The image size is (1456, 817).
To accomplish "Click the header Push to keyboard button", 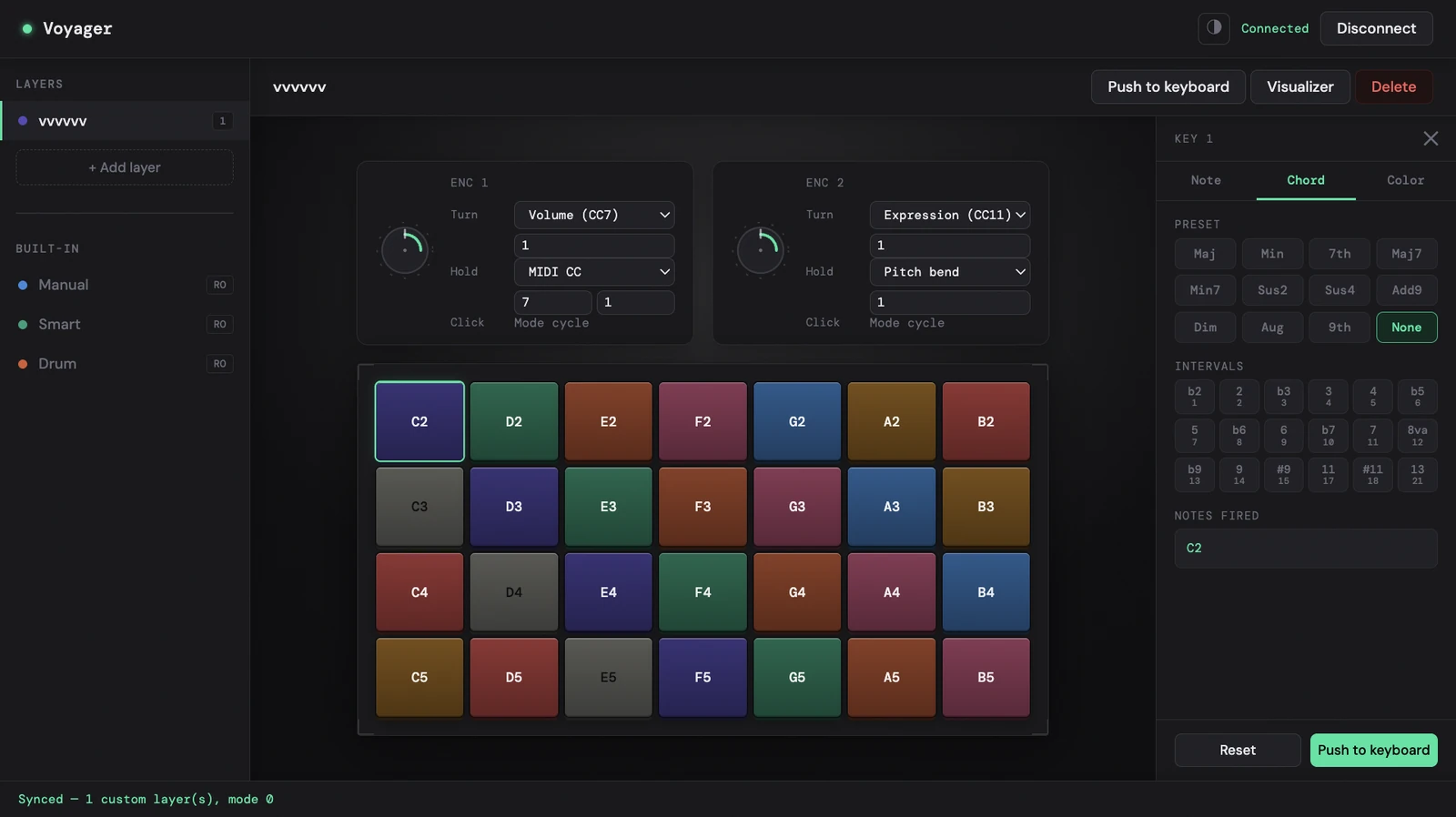I will coord(1168,86).
